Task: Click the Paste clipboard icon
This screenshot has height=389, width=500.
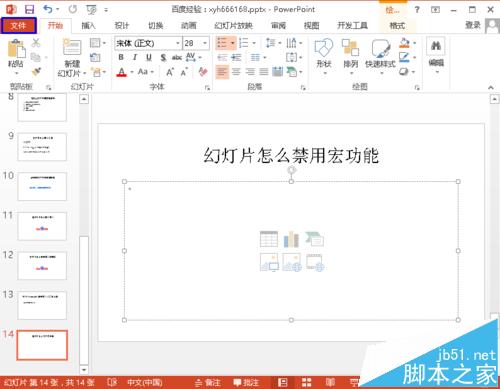Action: [16, 48]
